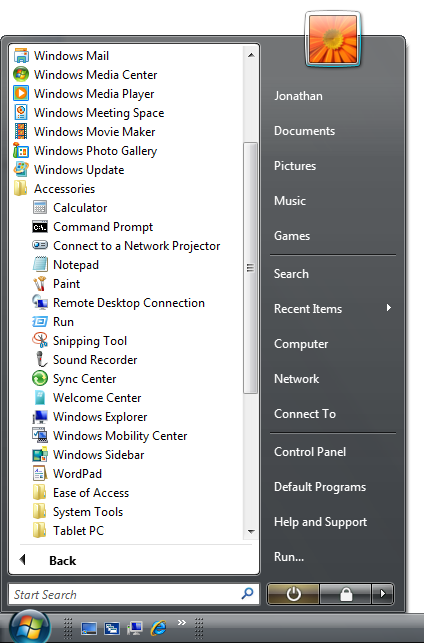Open Help and Support

320,522
